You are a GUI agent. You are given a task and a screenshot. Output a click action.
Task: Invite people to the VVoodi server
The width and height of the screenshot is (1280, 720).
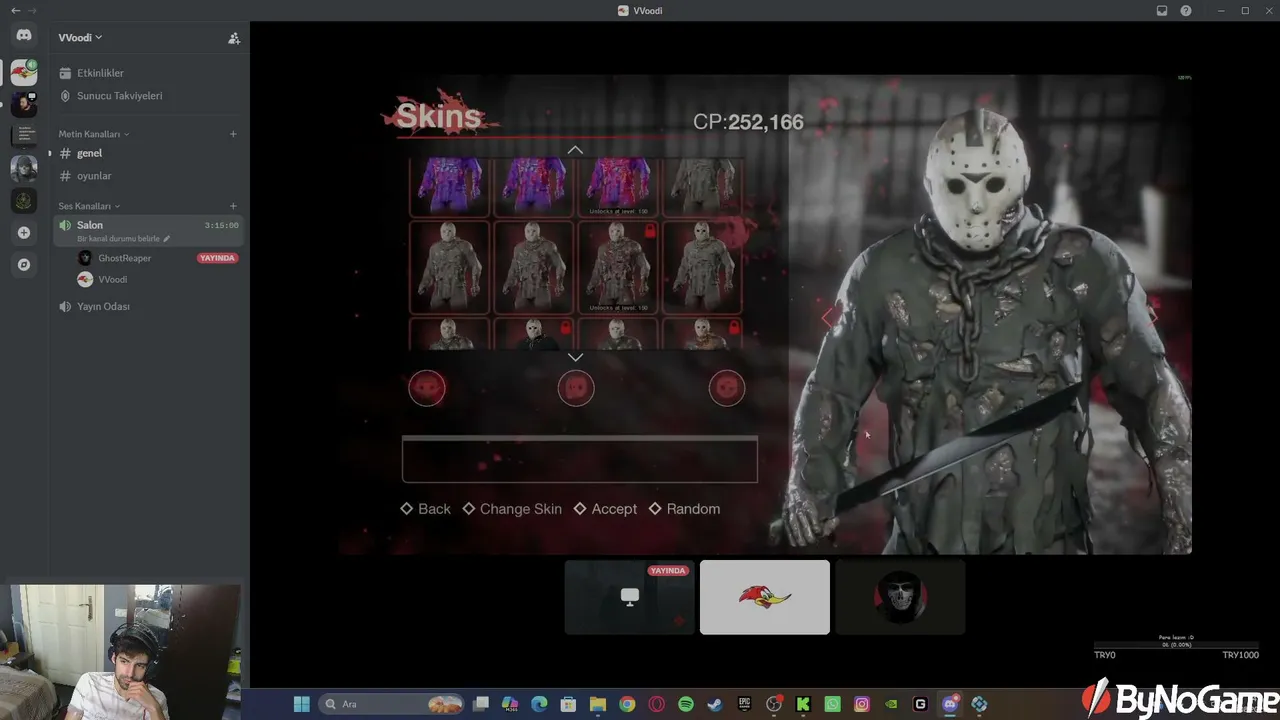(234, 38)
